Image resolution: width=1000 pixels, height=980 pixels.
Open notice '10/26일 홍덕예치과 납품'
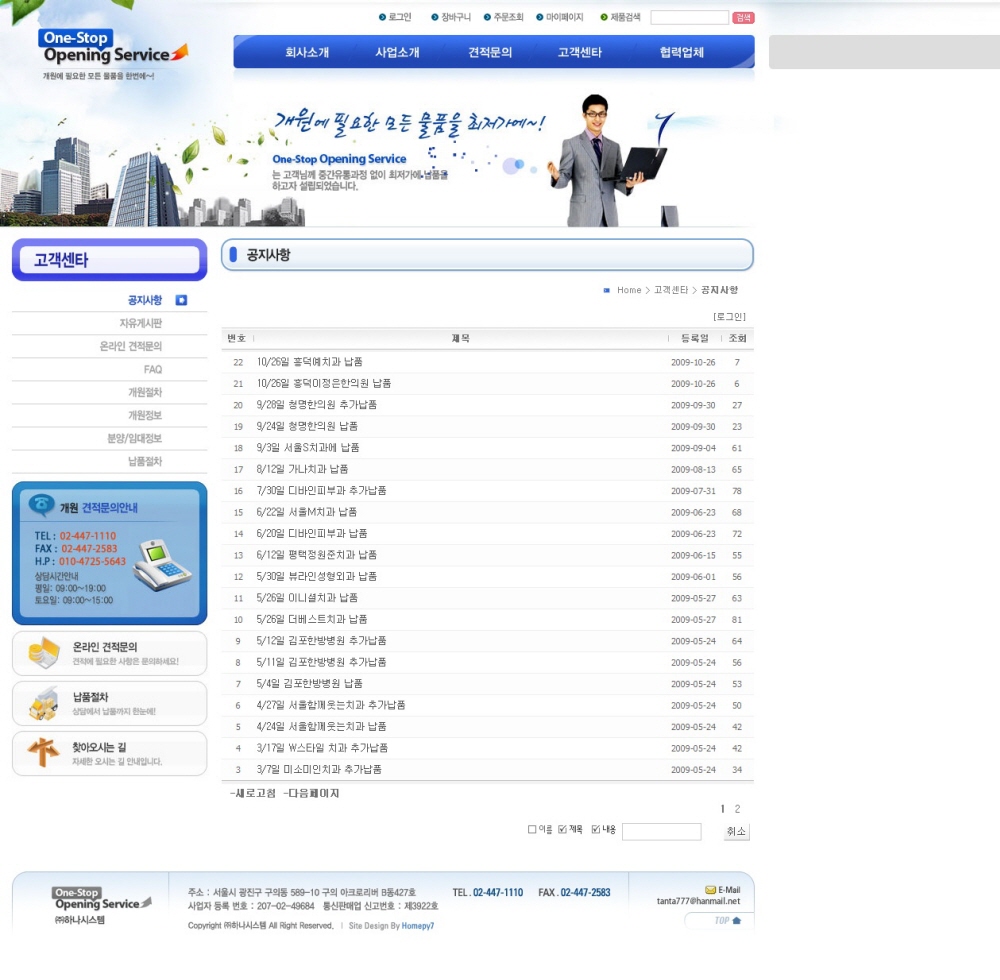click(310, 362)
